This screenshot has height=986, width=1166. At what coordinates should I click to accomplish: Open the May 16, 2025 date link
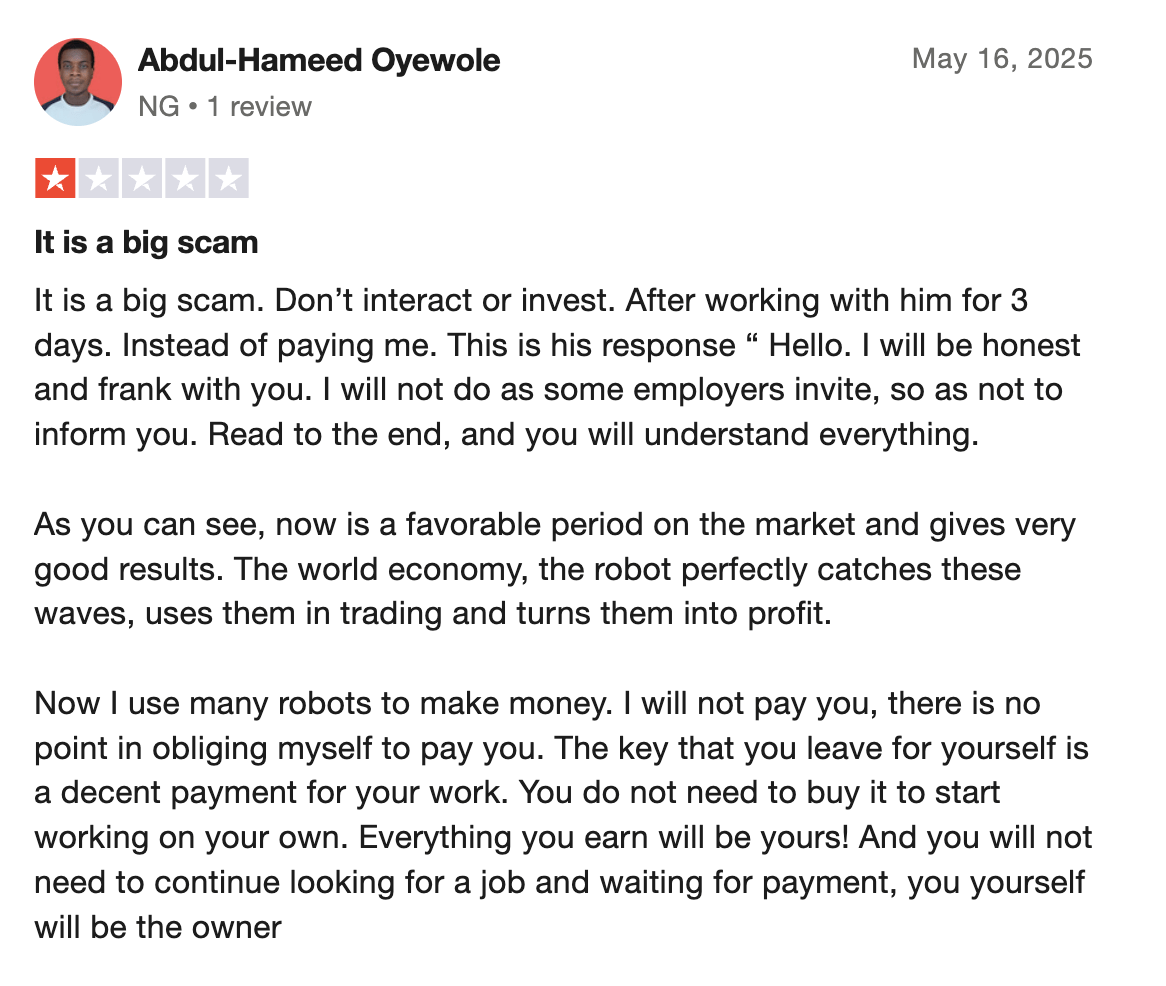pos(1002,59)
